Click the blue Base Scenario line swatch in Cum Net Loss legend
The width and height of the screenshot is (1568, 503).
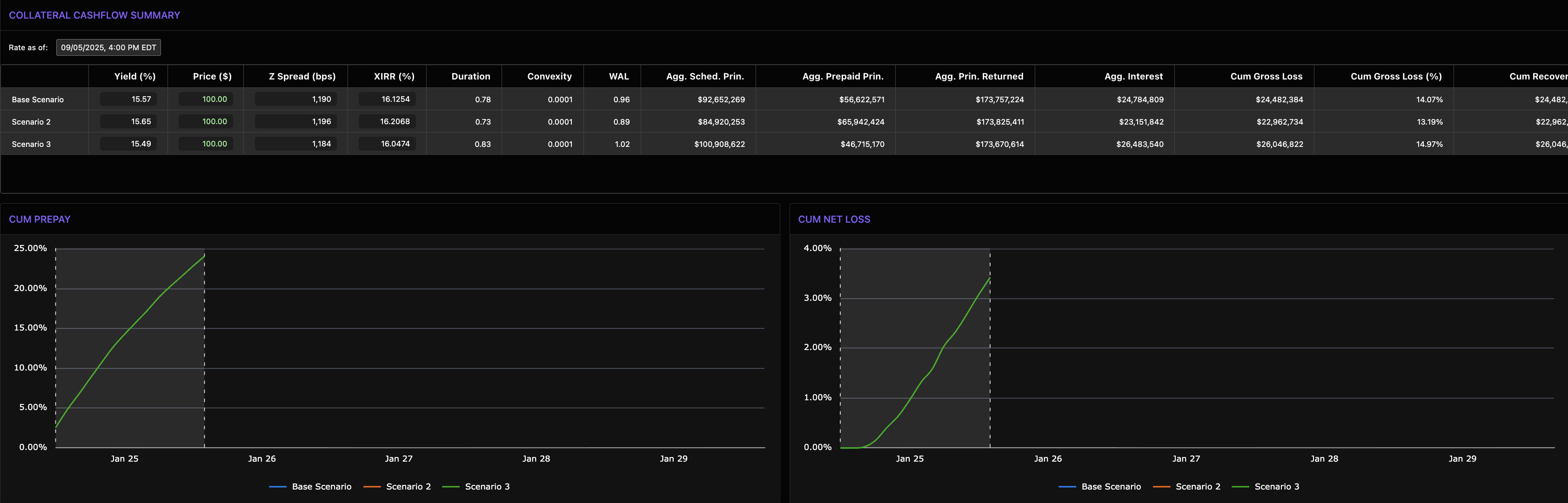point(1067,487)
